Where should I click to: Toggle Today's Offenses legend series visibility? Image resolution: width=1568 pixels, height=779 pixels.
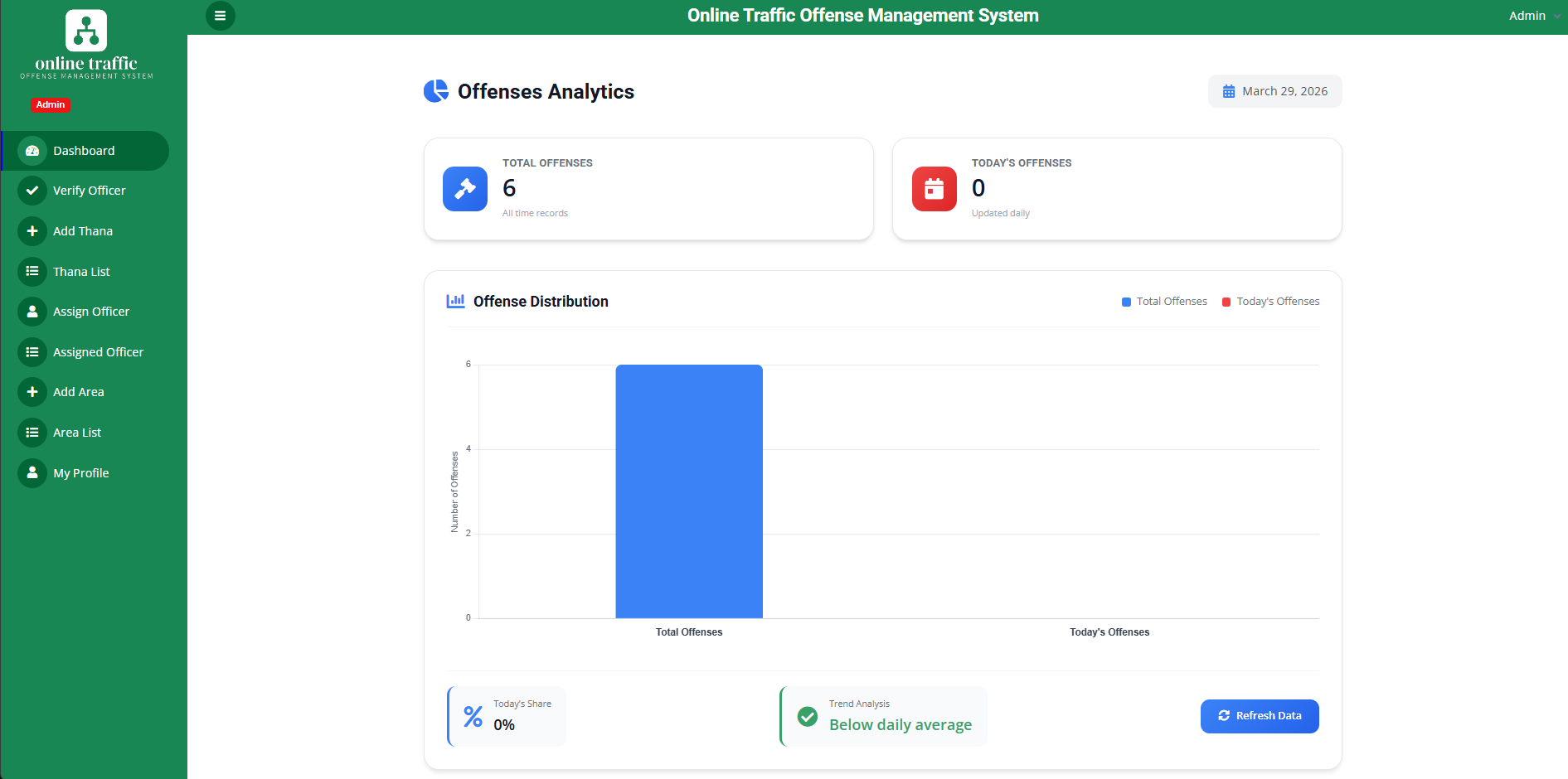(x=1270, y=302)
